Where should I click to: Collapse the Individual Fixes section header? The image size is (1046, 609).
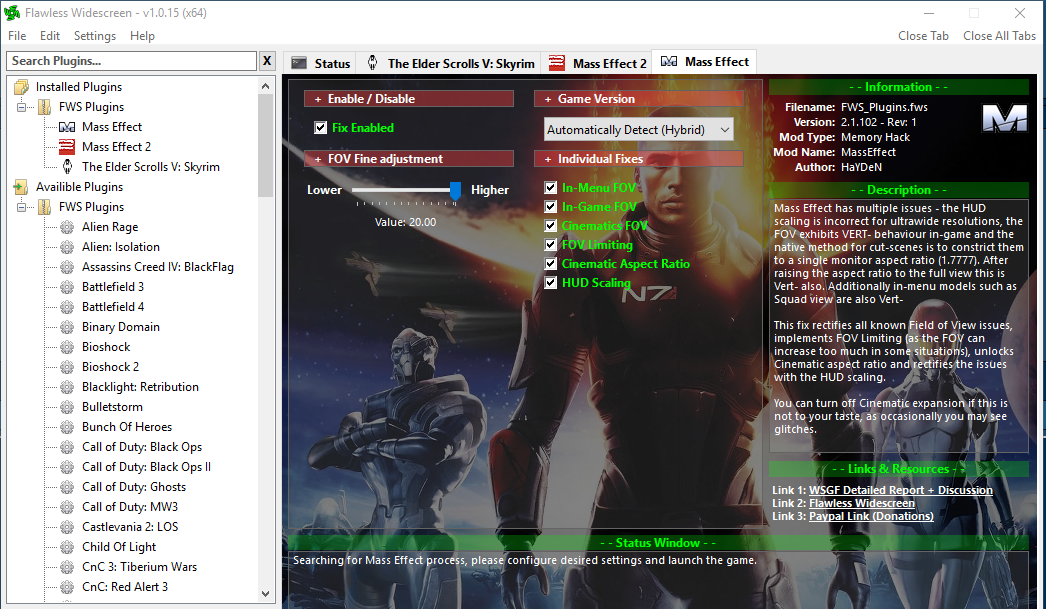pos(638,159)
